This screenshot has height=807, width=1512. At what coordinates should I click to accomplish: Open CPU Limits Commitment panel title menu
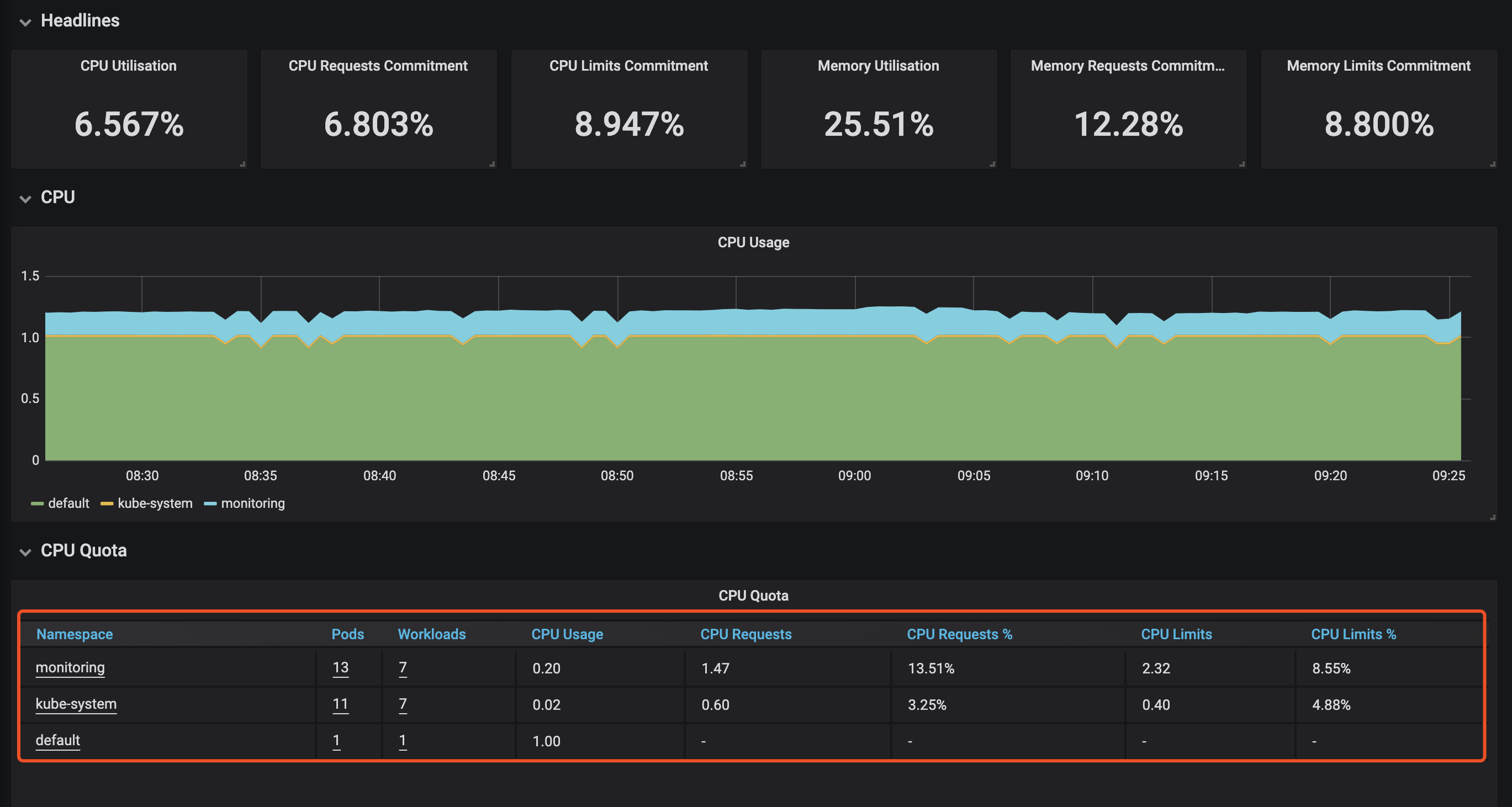(x=628, y=66)
